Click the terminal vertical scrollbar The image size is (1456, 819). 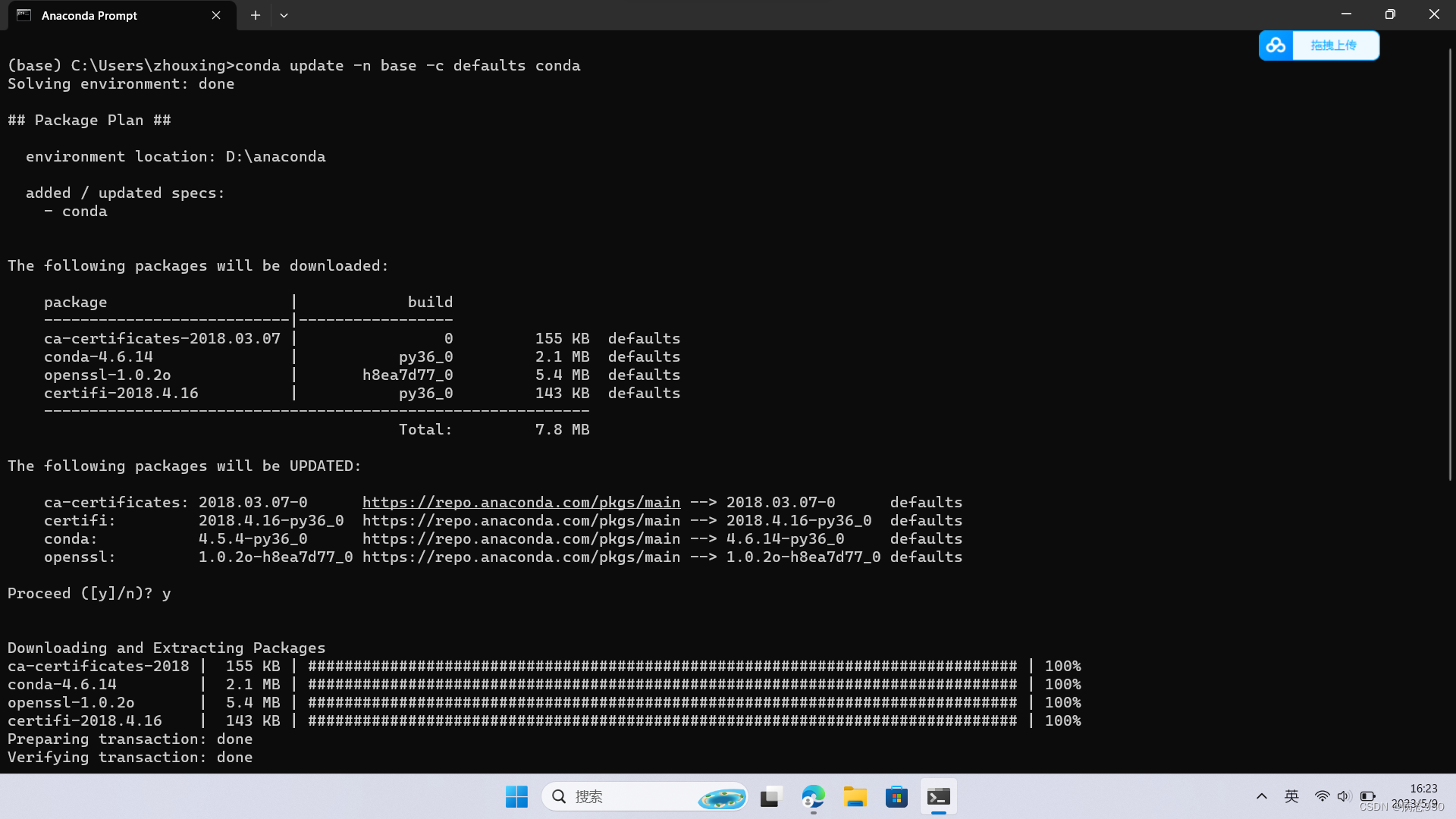pos(1449,265)
